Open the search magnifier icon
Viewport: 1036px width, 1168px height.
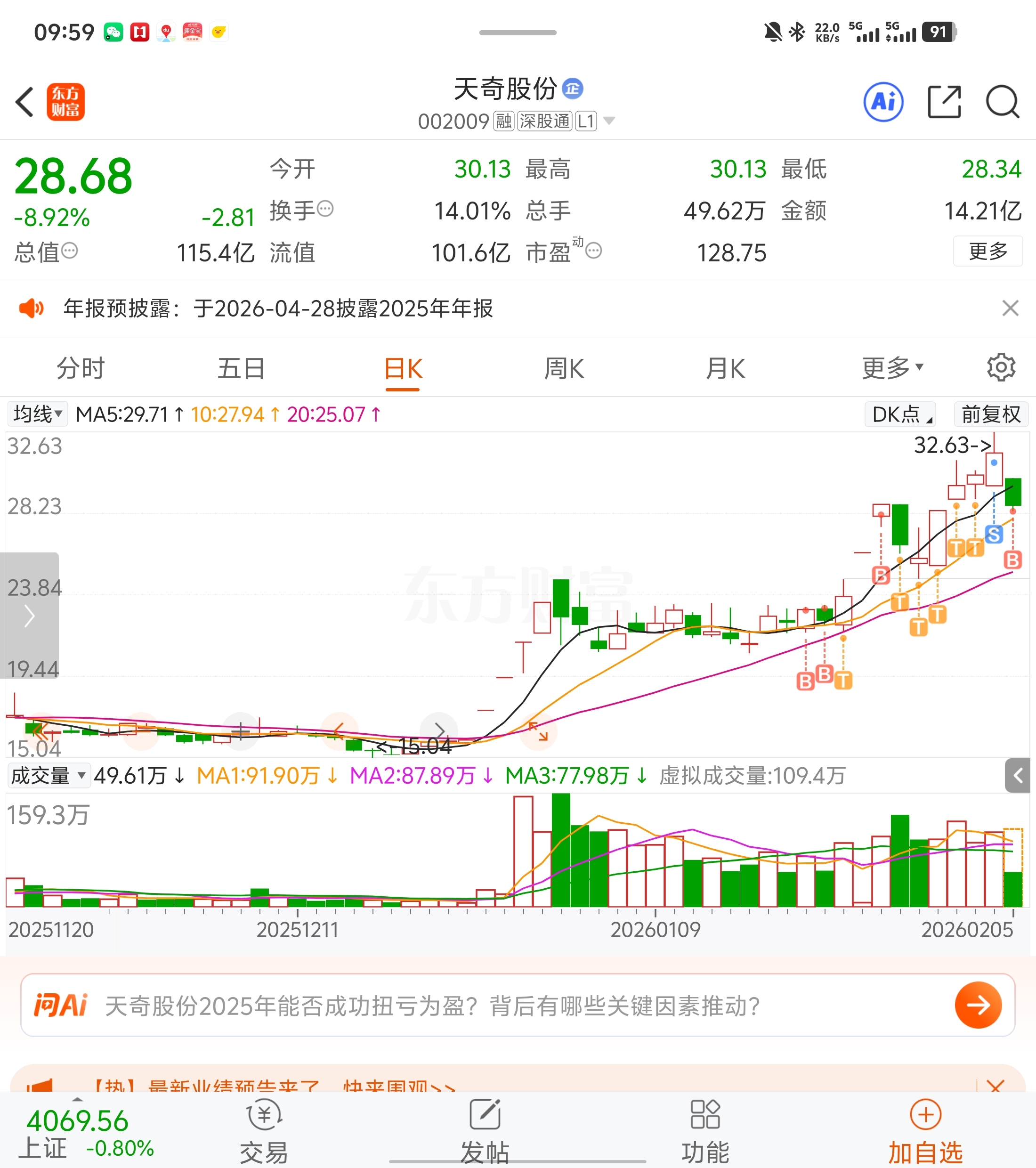pos(1002,102)
